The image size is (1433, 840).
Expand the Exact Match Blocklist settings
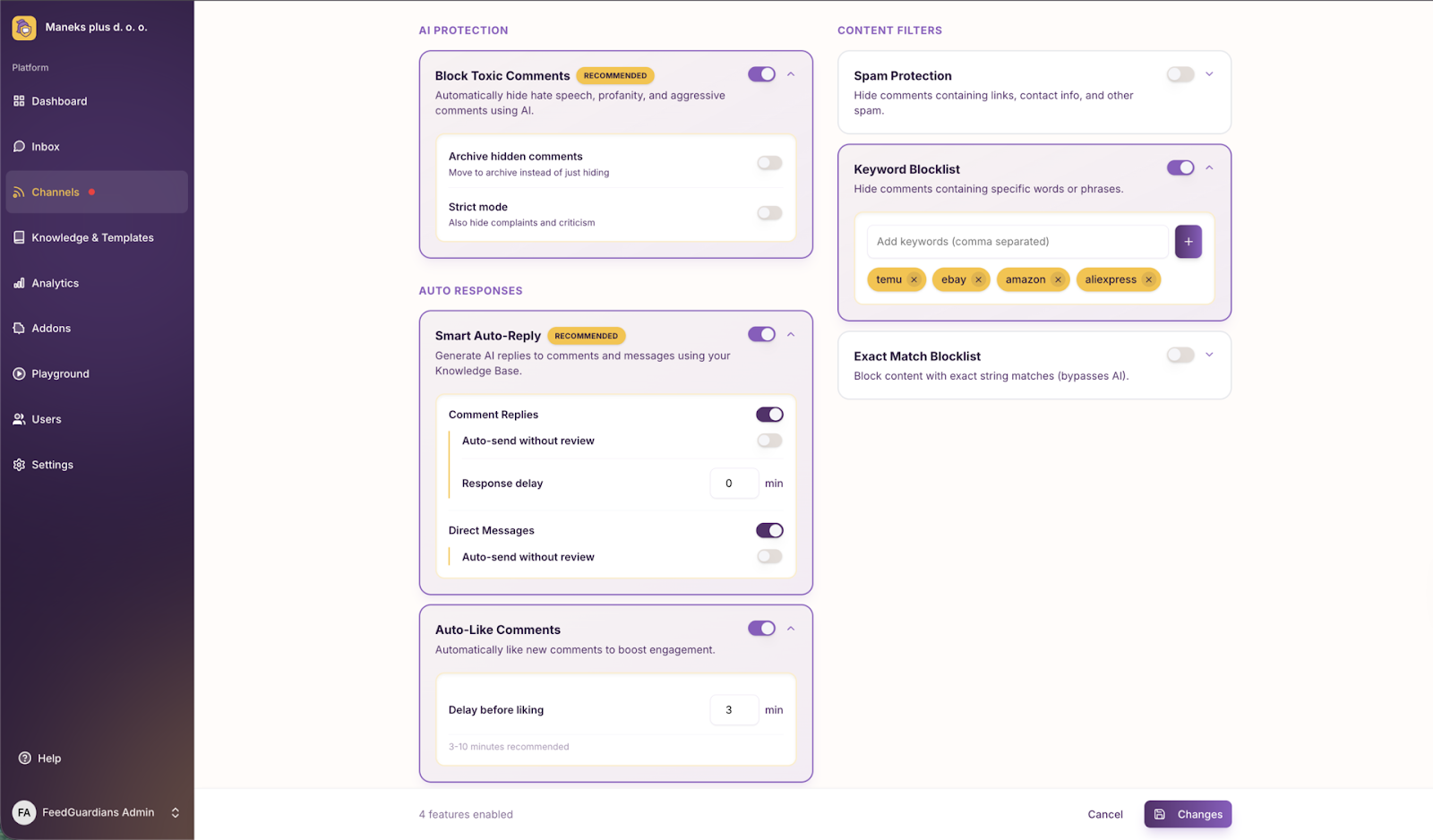(x=1209, y=355)
